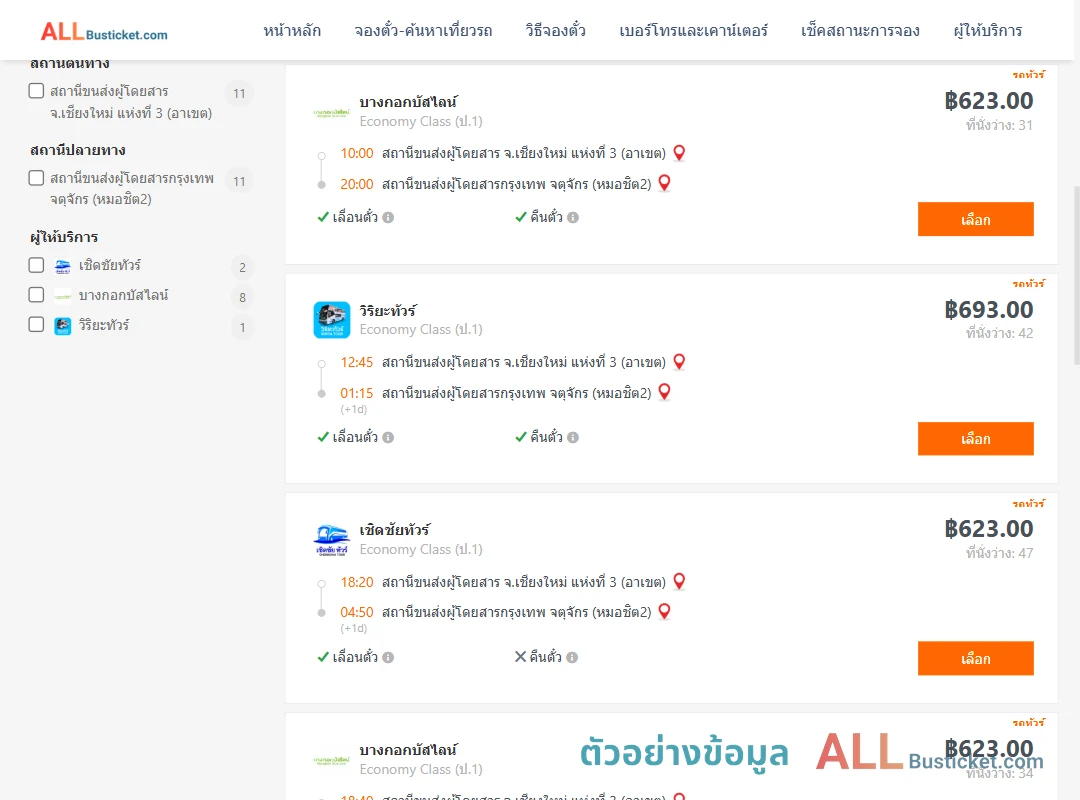This screenshot has height=800, width=1080.
Task: Open จองตั๋ว-ค้นหาเที่ยวรถ menu item
Action: pos(424,31)
